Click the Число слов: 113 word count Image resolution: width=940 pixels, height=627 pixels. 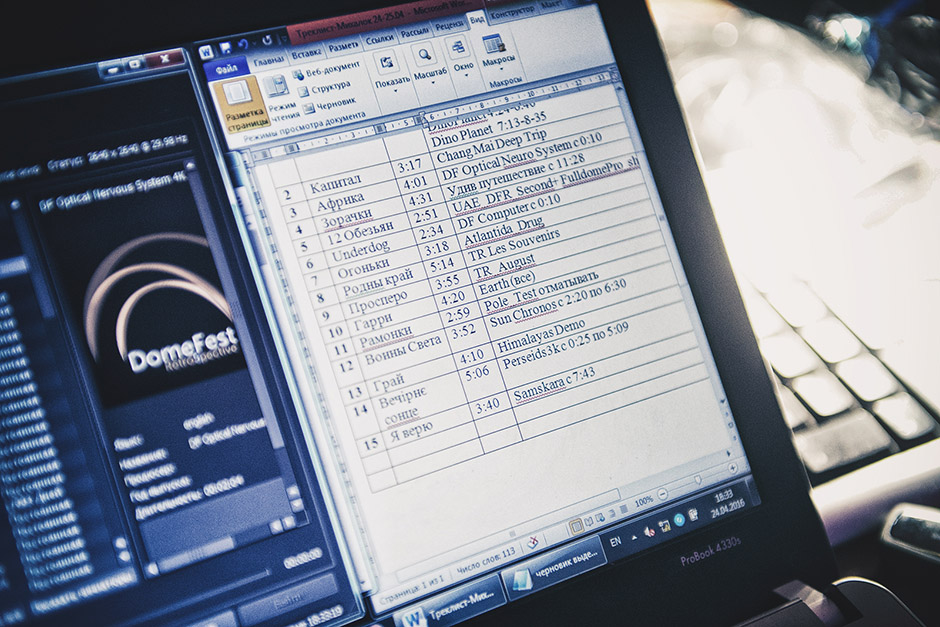coord(484,560)
